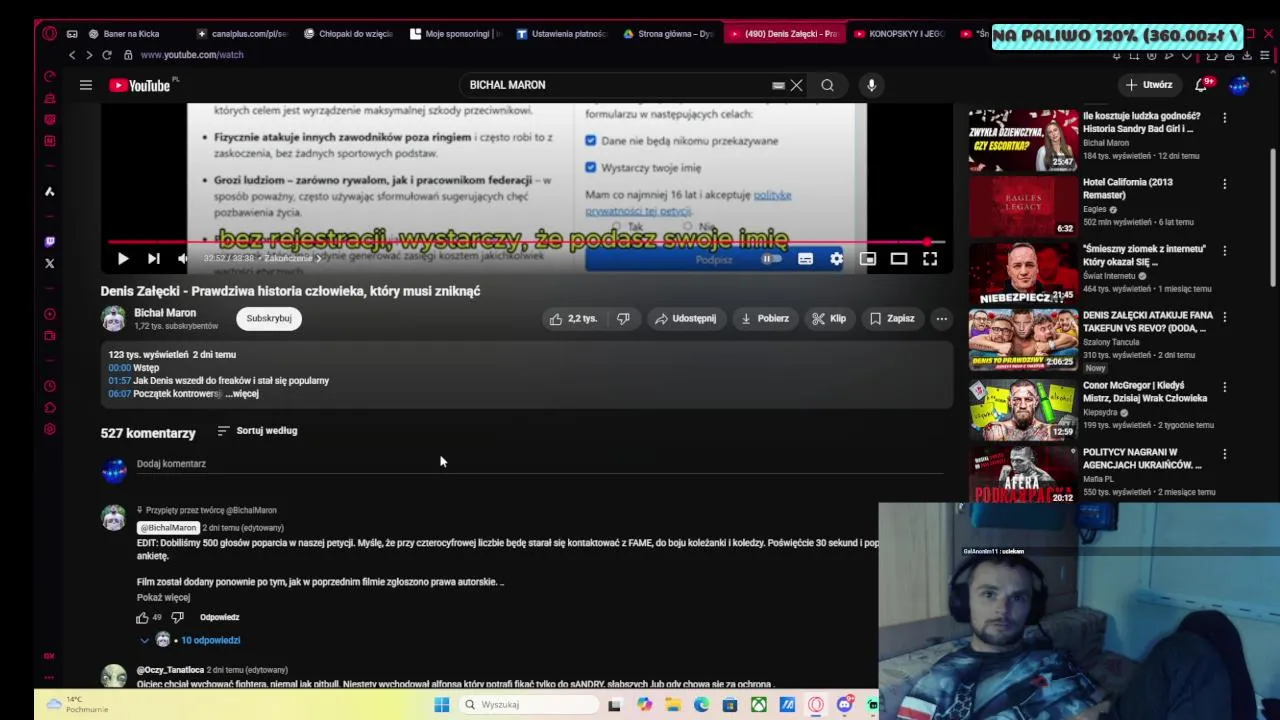Image resolution: width=1280 pixels, height=720 pixels.
Task: Like the video (2,2 tys.)
Action: (572, 318)
